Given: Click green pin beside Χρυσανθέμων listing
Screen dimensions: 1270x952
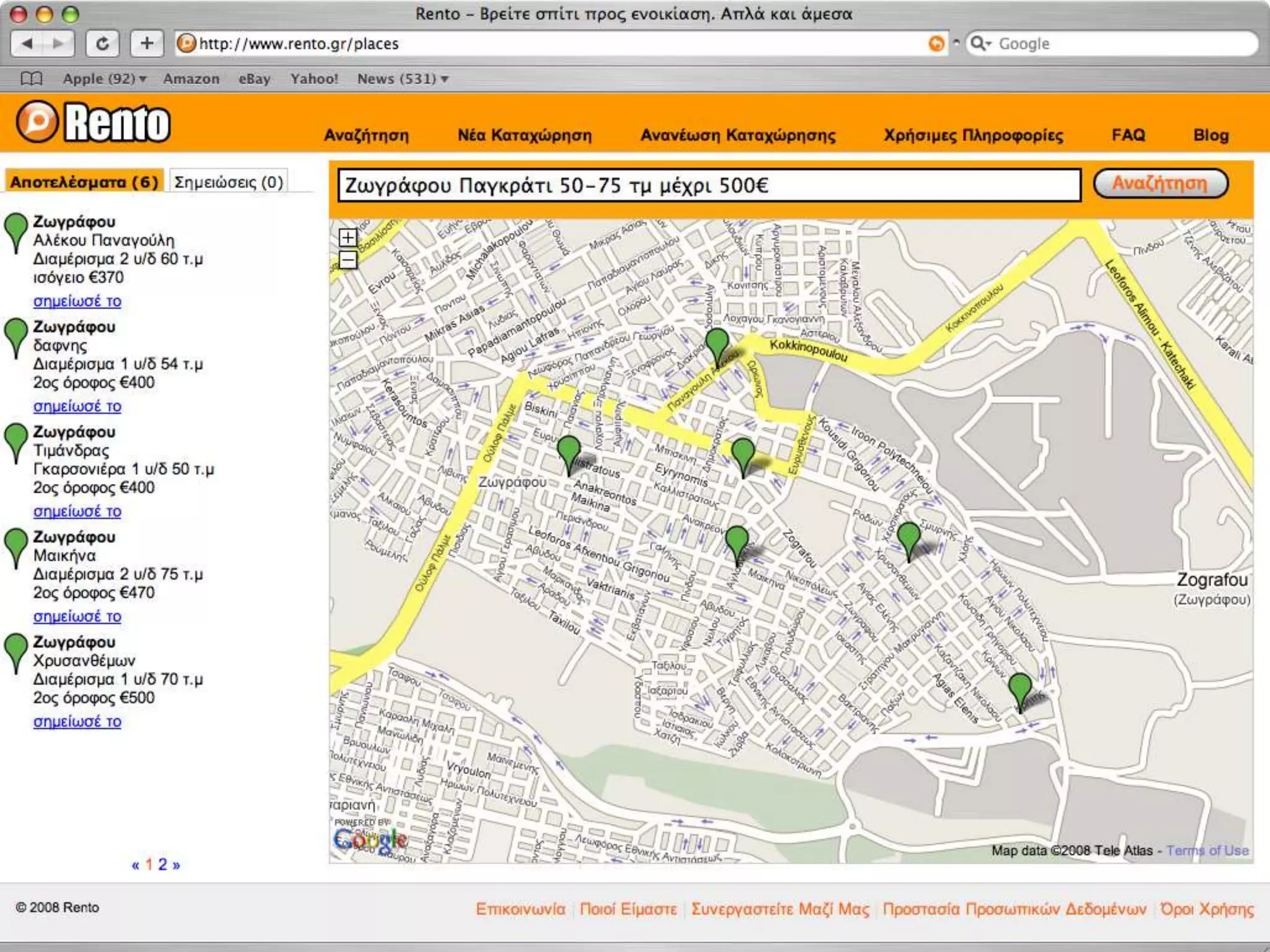Looking at the screenshot, I should [16, 654].
